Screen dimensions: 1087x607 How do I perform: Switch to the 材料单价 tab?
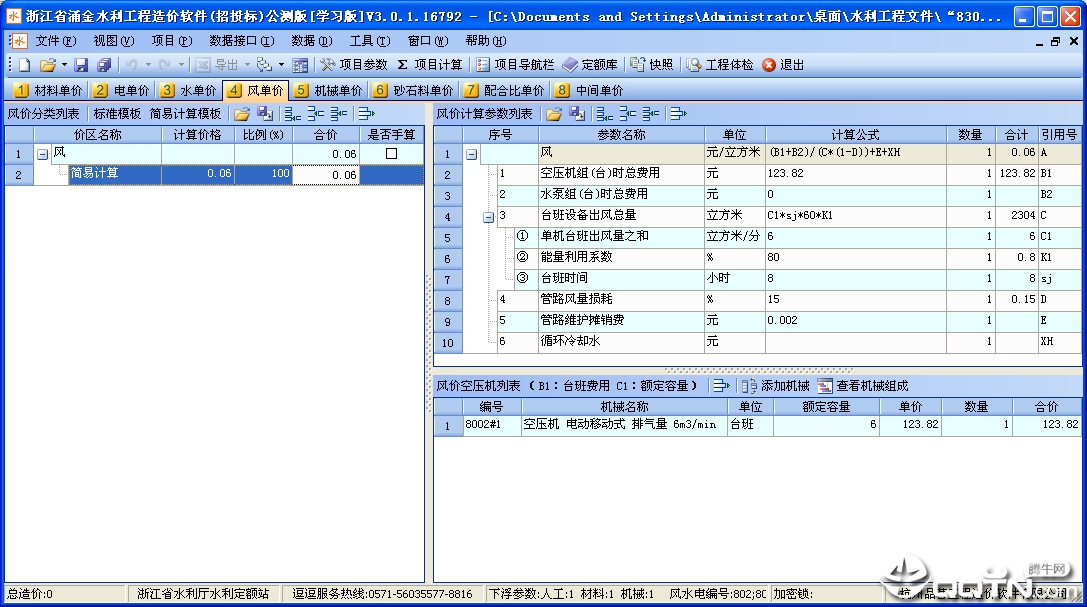tap(49, 91)
